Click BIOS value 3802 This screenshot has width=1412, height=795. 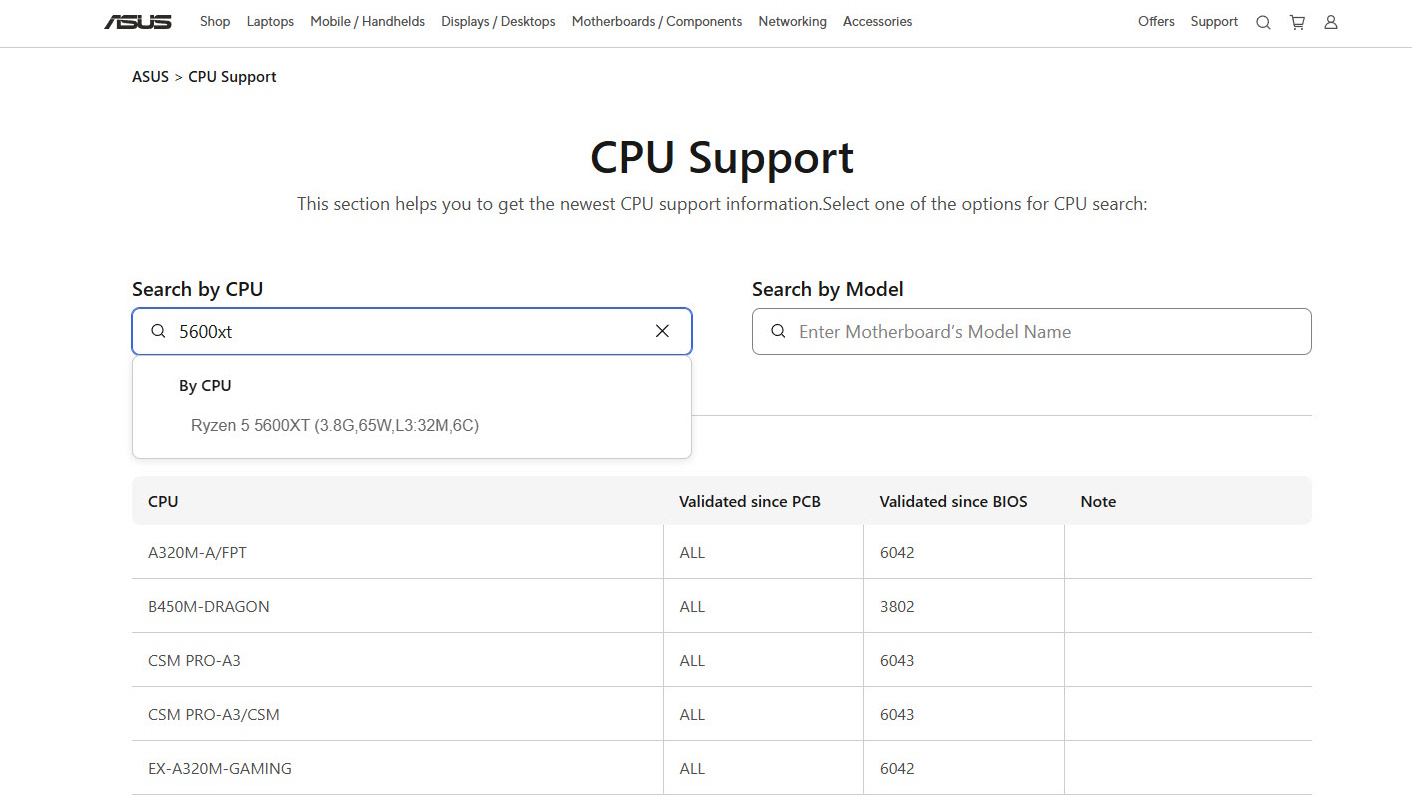coord(897,606)
